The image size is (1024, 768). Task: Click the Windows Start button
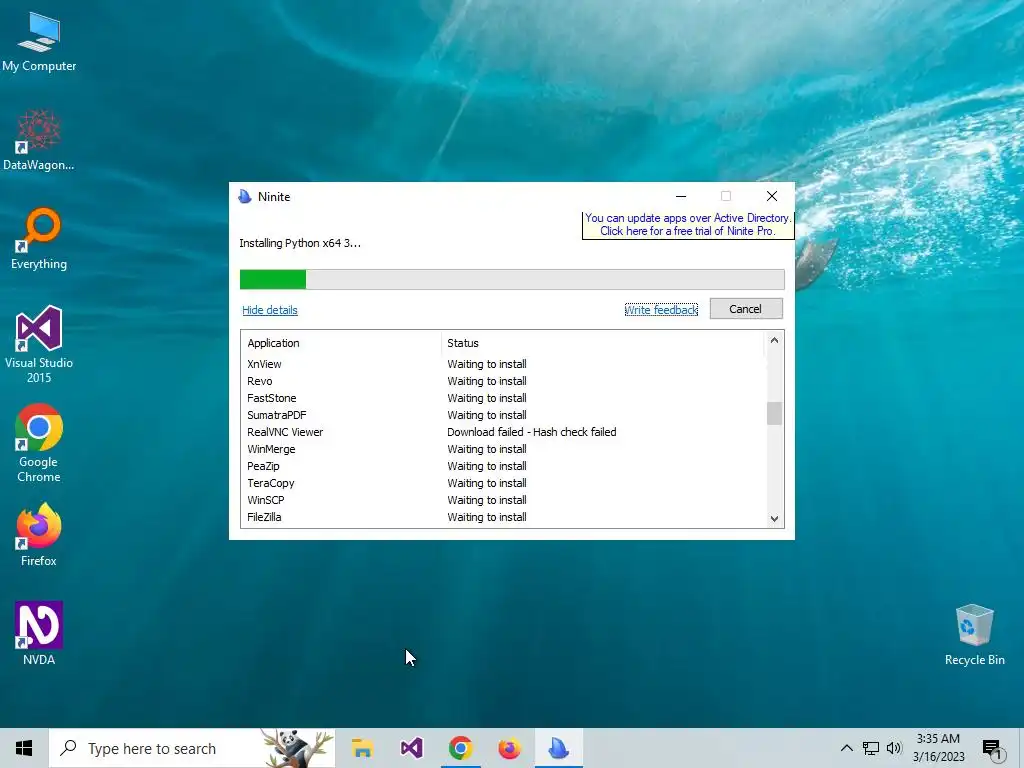point(24,748)
